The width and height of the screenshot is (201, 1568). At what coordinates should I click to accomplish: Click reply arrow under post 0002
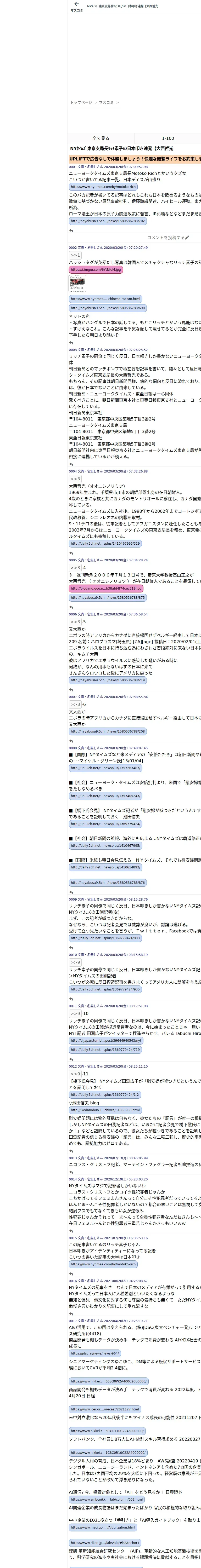tap(71, 343)
